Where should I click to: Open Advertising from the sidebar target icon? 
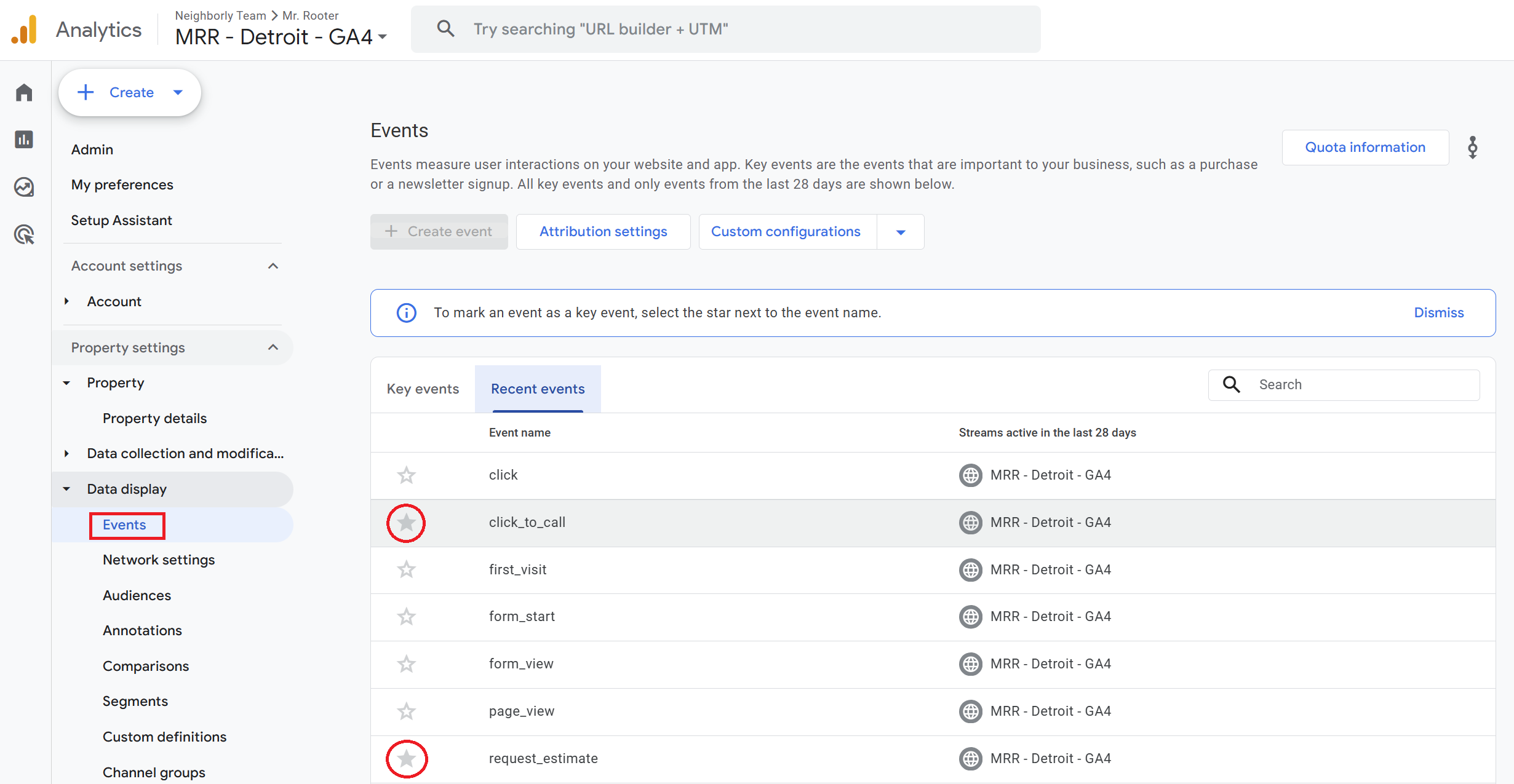point(24,234)
